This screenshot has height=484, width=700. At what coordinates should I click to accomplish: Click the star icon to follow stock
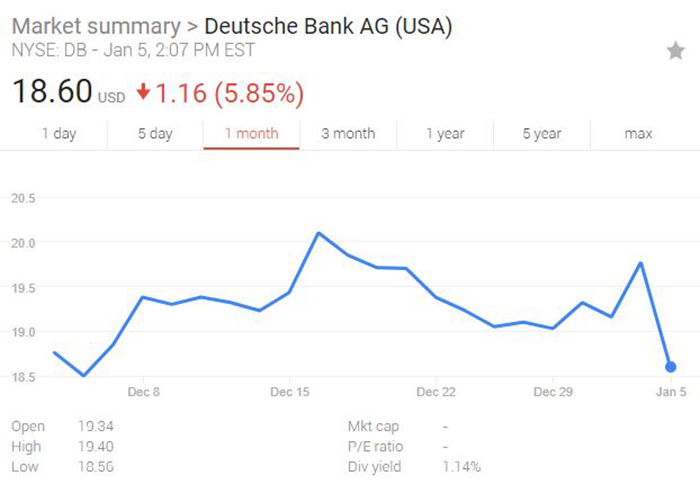click(x=675, y=52)
